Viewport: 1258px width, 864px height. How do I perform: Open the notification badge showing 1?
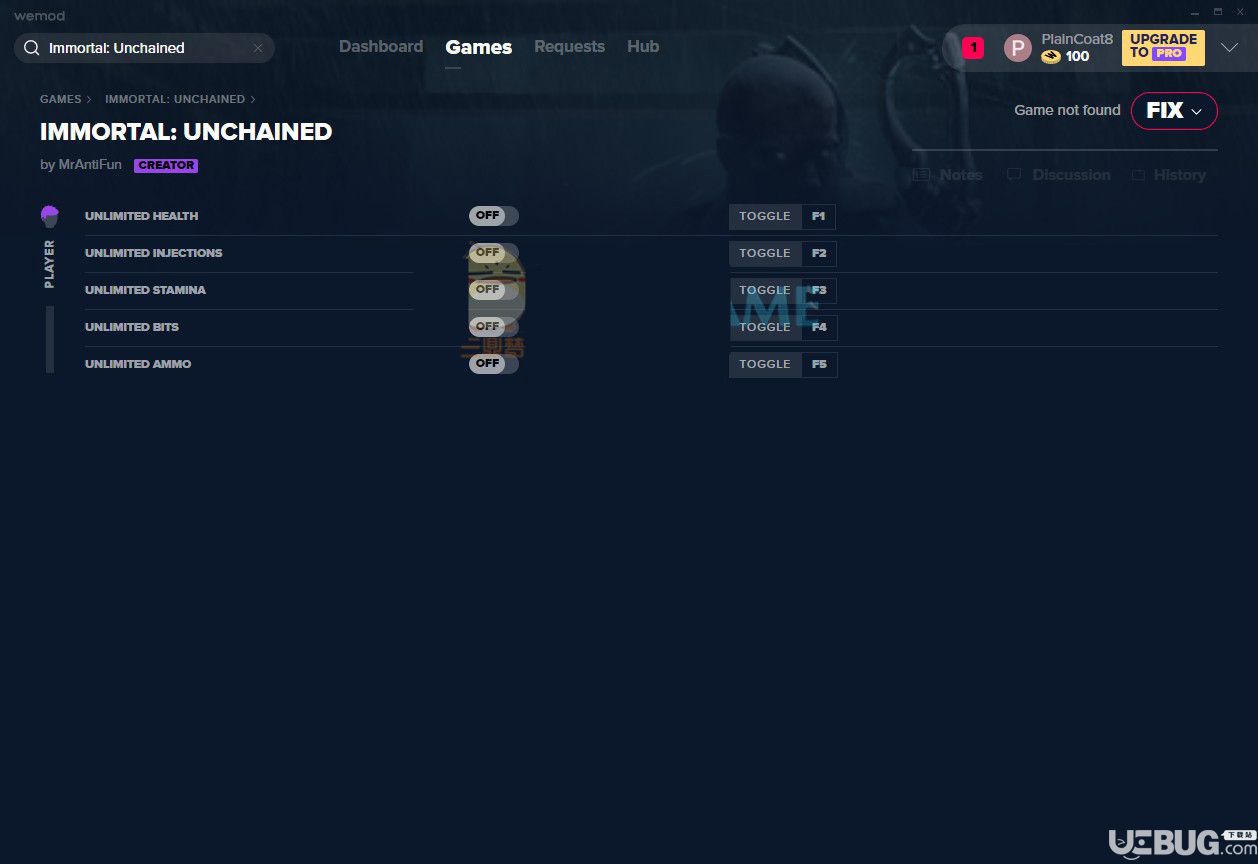click(973, 47)
